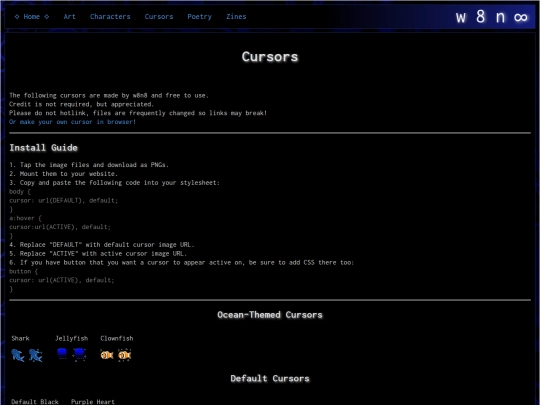Download the first Clownfish cursor image
Screen dimensions: 540x405
(x=107, y=355)
